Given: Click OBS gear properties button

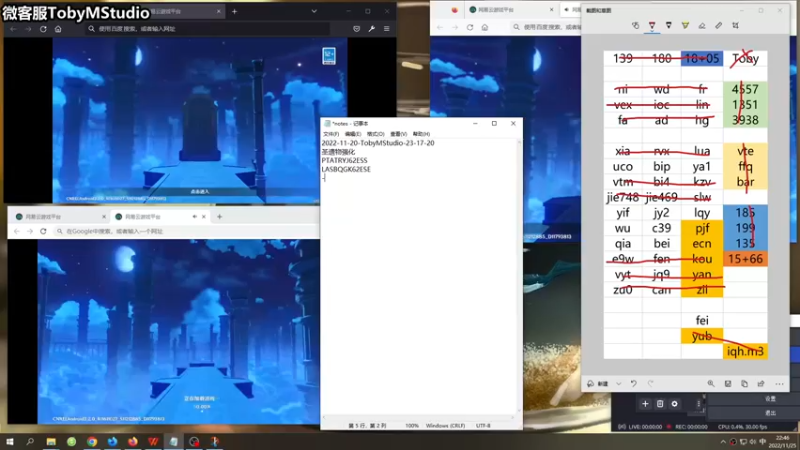Looking at the screenshot, I should (x=674, y=404).
